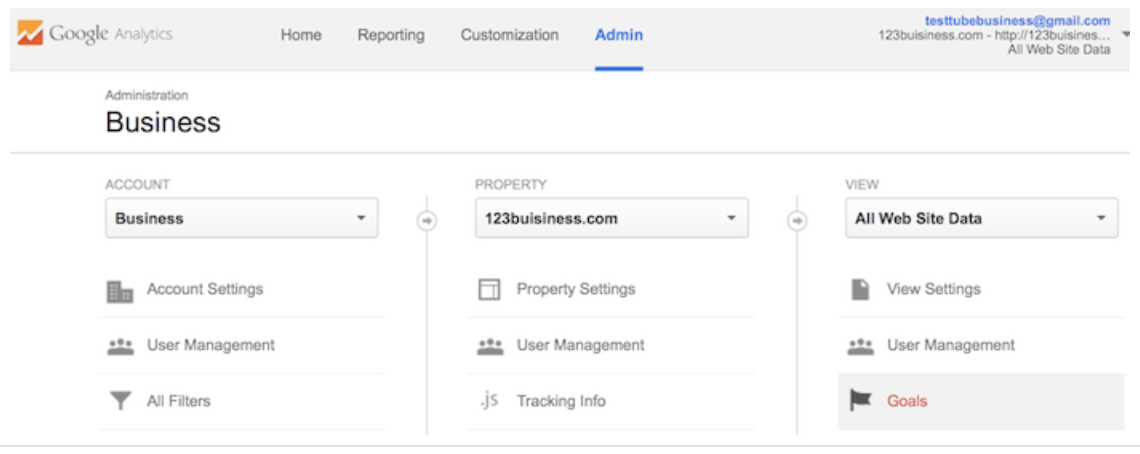Click the Property Settings layout icon
Image resolution: width=1140 pixels, height=454 pixels.
click(489, 290)
